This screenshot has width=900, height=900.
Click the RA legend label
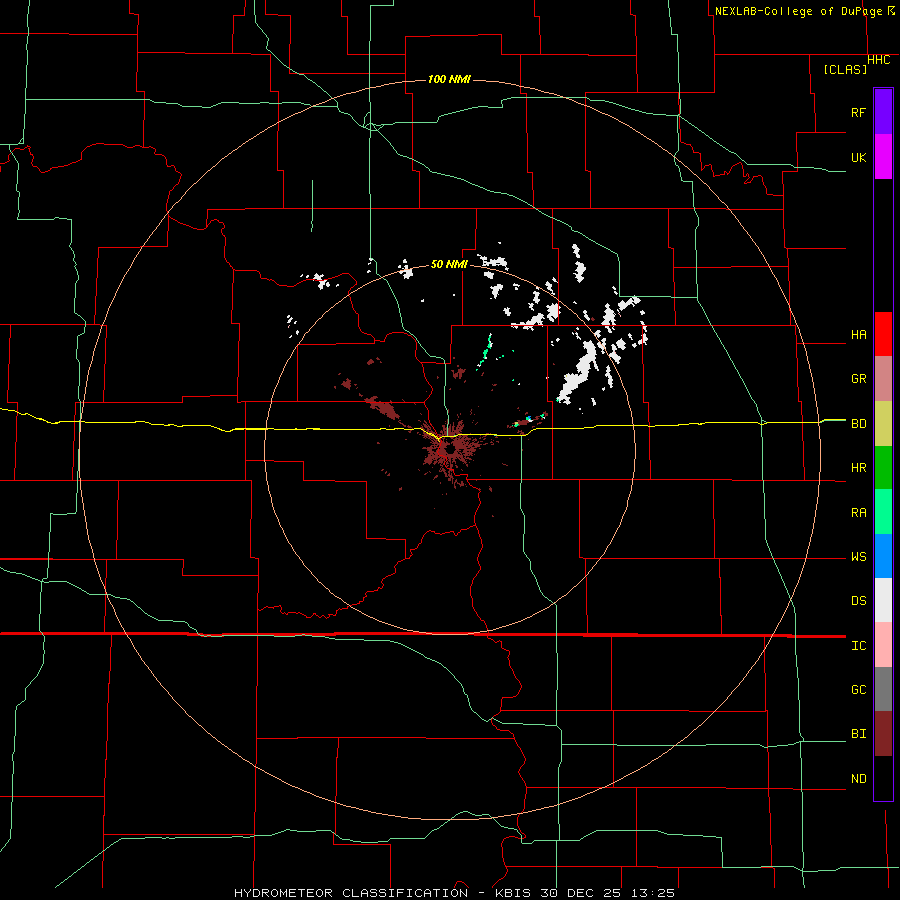858,512
